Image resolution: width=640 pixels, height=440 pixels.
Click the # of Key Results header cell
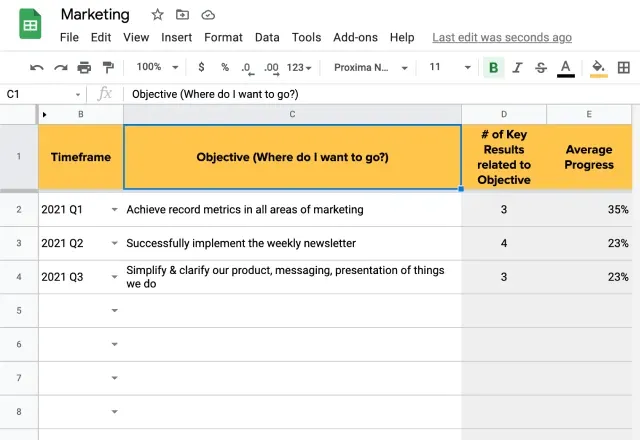coord(504,157)
